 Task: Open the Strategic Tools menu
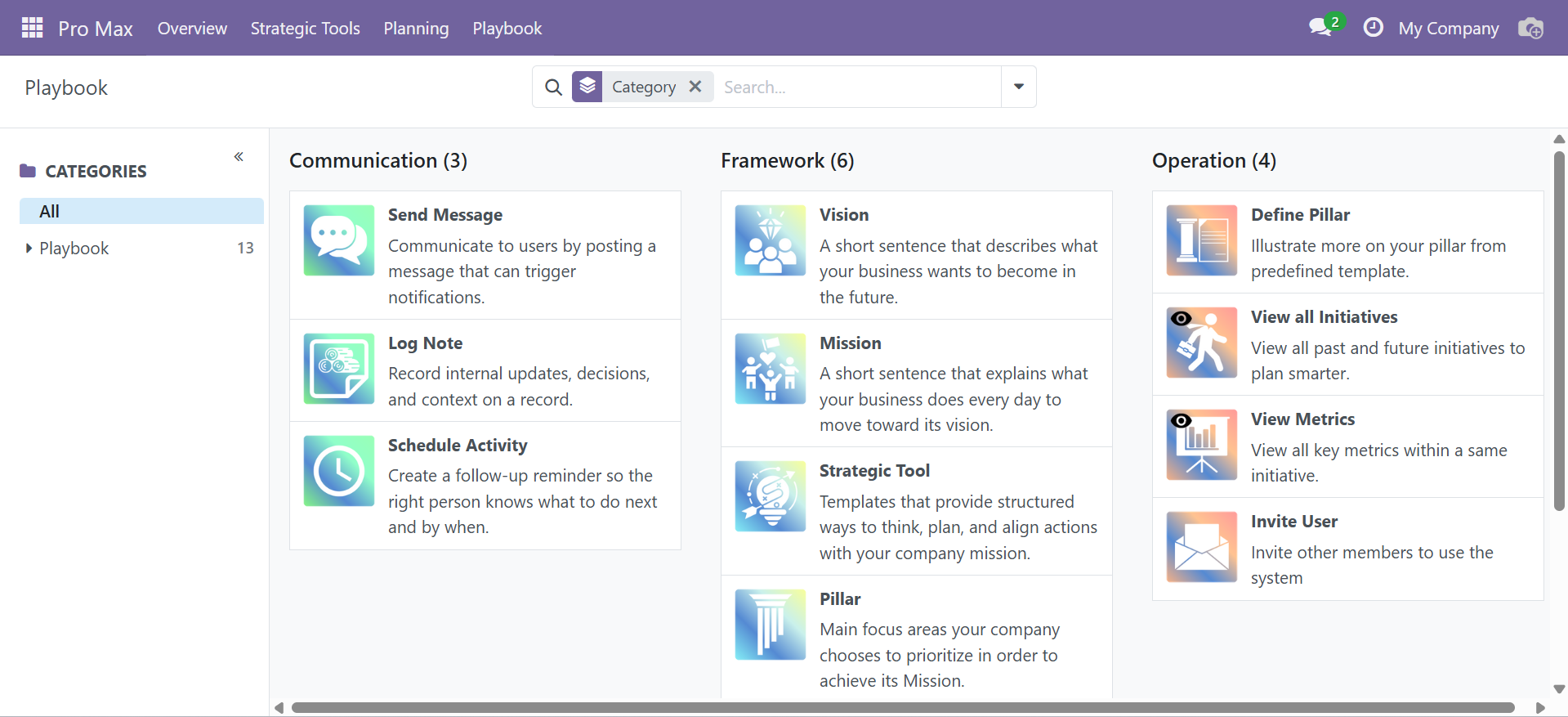tap(305, 29)
